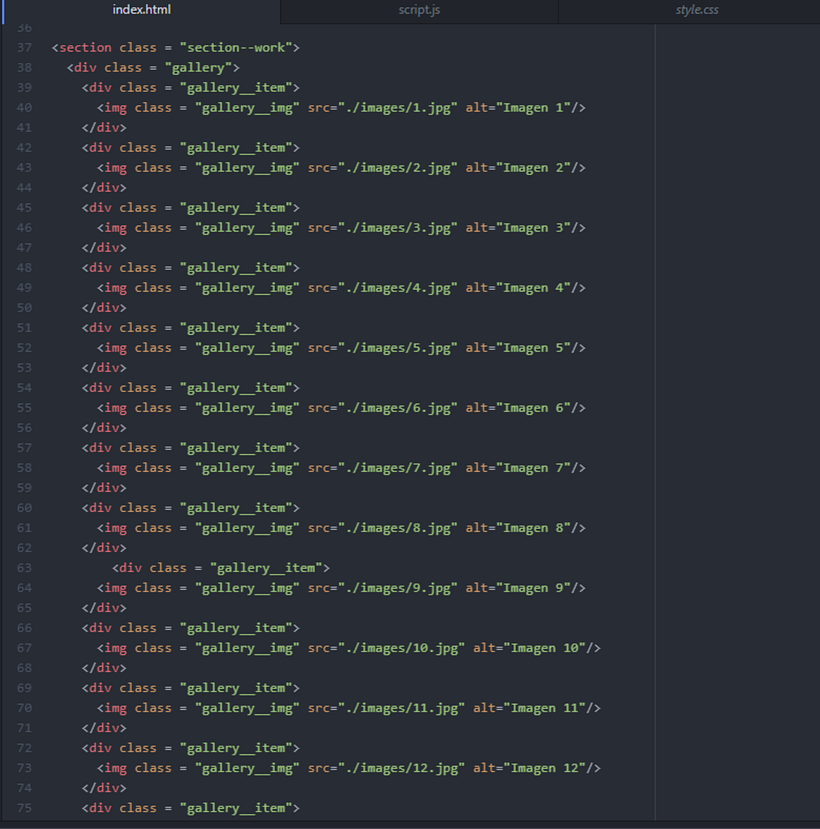Click line number 50 in gutter
The image size is (820, 829).
click(x=24, y=308)
